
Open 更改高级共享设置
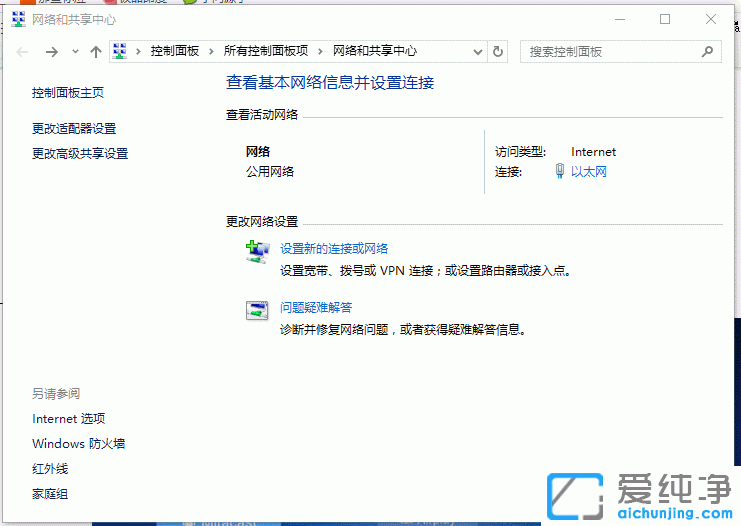(80, 154)
